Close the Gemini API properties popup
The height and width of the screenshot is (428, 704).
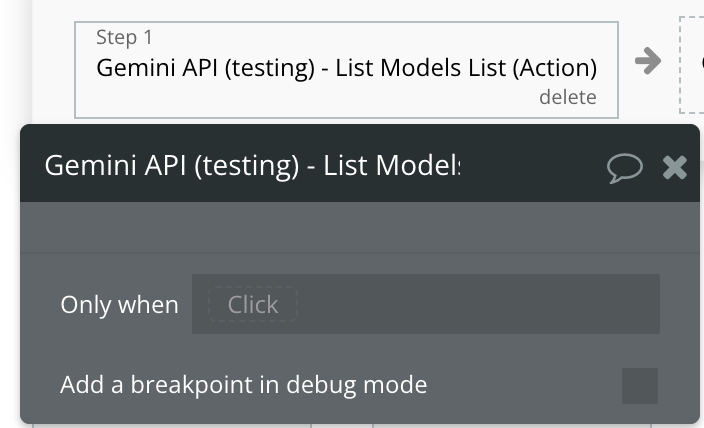(x=675, y=167)
